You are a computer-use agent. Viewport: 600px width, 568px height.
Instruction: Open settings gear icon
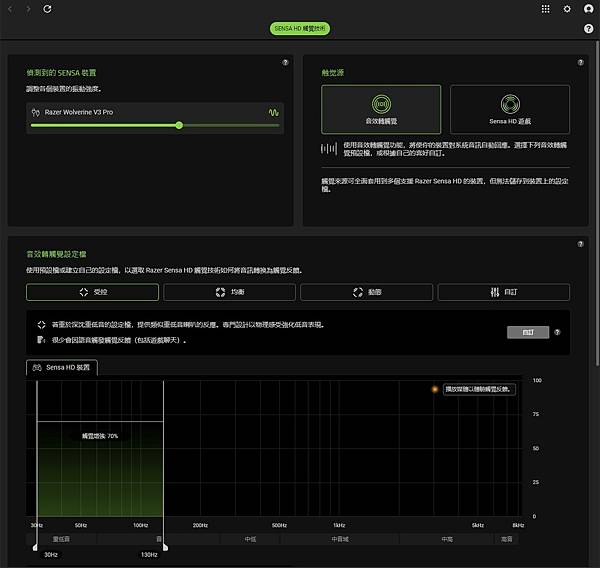[567, 9]
